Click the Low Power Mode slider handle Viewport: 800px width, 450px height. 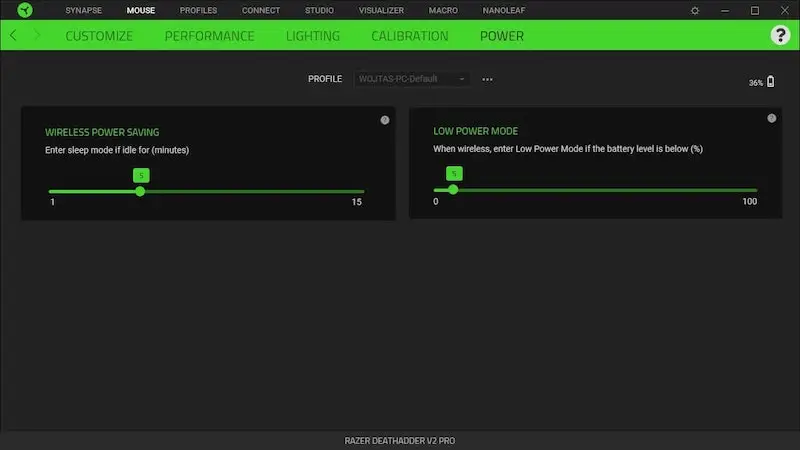[x=453, y=190]
